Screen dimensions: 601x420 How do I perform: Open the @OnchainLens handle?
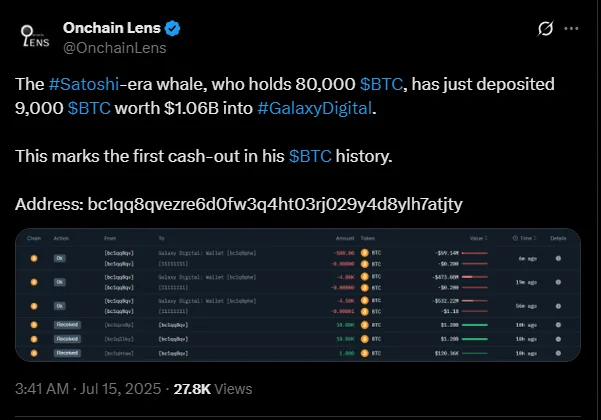114,47
